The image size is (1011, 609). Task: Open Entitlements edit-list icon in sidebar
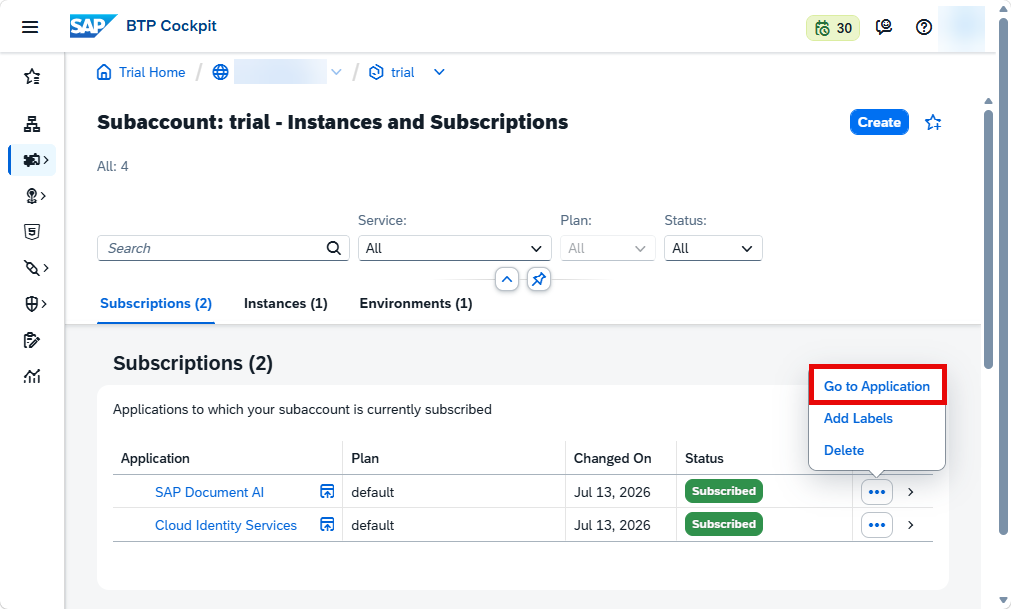tap(32, 340)
